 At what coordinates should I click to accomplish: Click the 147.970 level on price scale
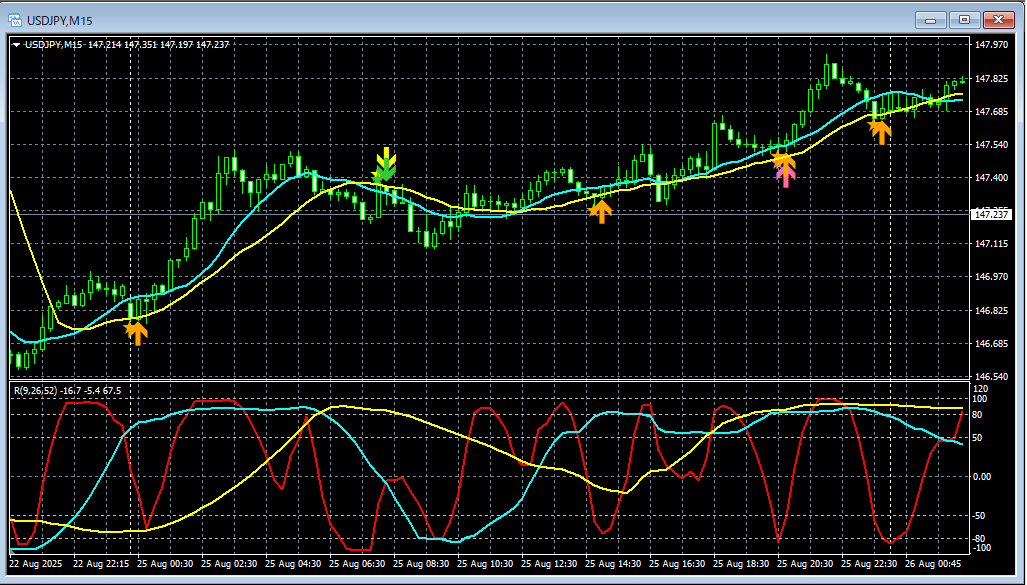click(991, 45)
